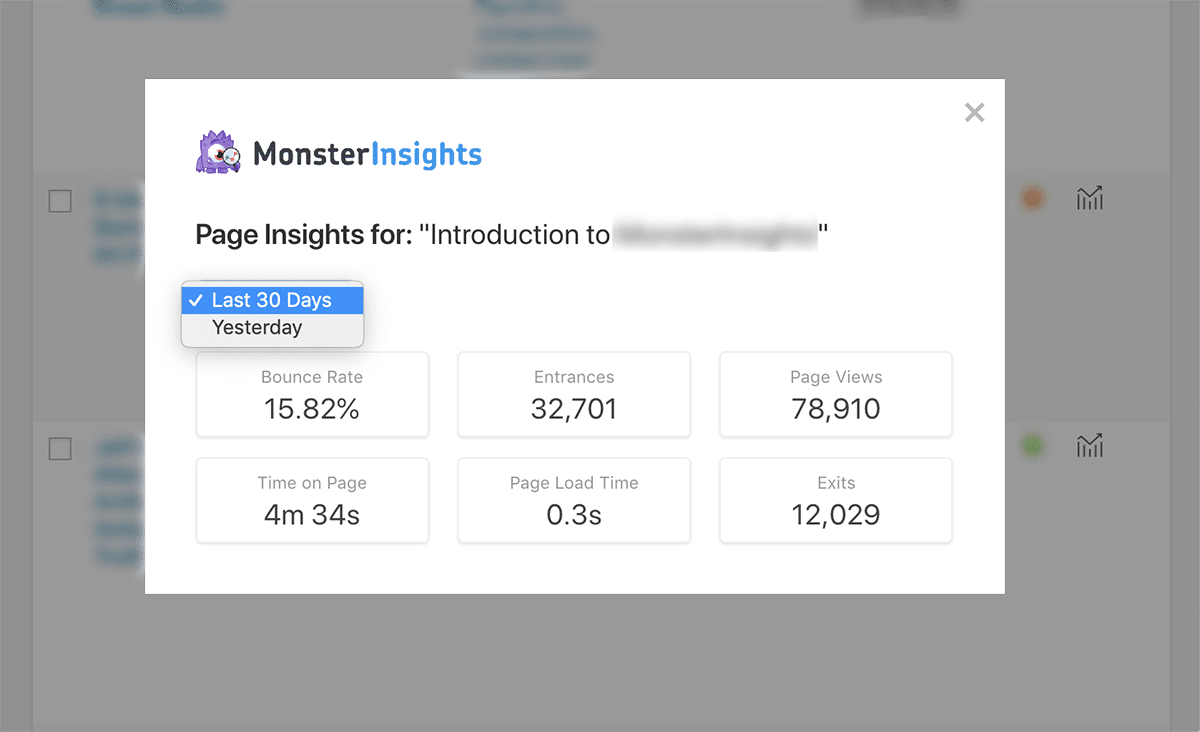Image resolution: width=1200 pixels, height=732 pixels.
Task: Tick the checkbox for the first post row
Action: (x=60, y=201)
